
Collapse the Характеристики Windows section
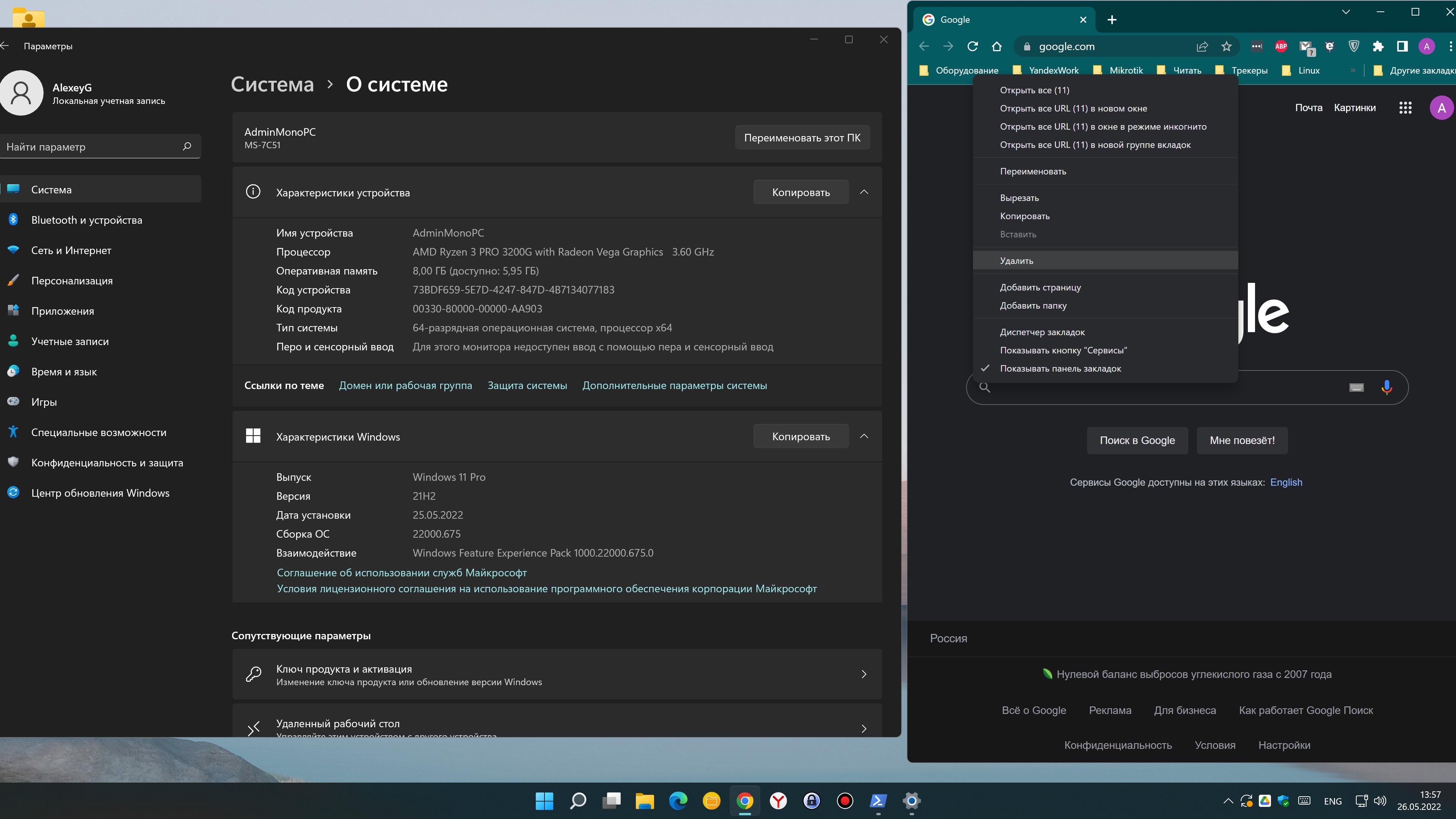pyautogui.click(x=864, y=436)
